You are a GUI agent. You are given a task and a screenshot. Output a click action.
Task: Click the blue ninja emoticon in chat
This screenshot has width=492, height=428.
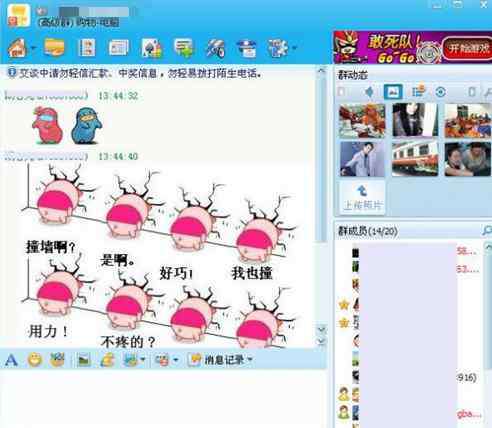pos(86,126)
